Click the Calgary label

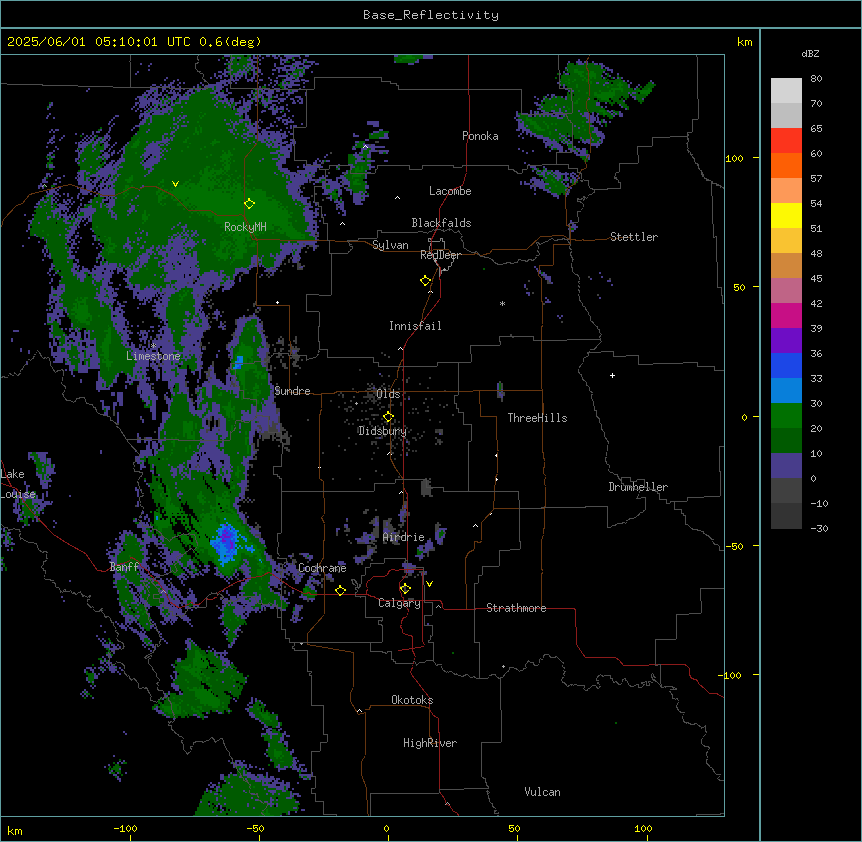tap(399, 603)
